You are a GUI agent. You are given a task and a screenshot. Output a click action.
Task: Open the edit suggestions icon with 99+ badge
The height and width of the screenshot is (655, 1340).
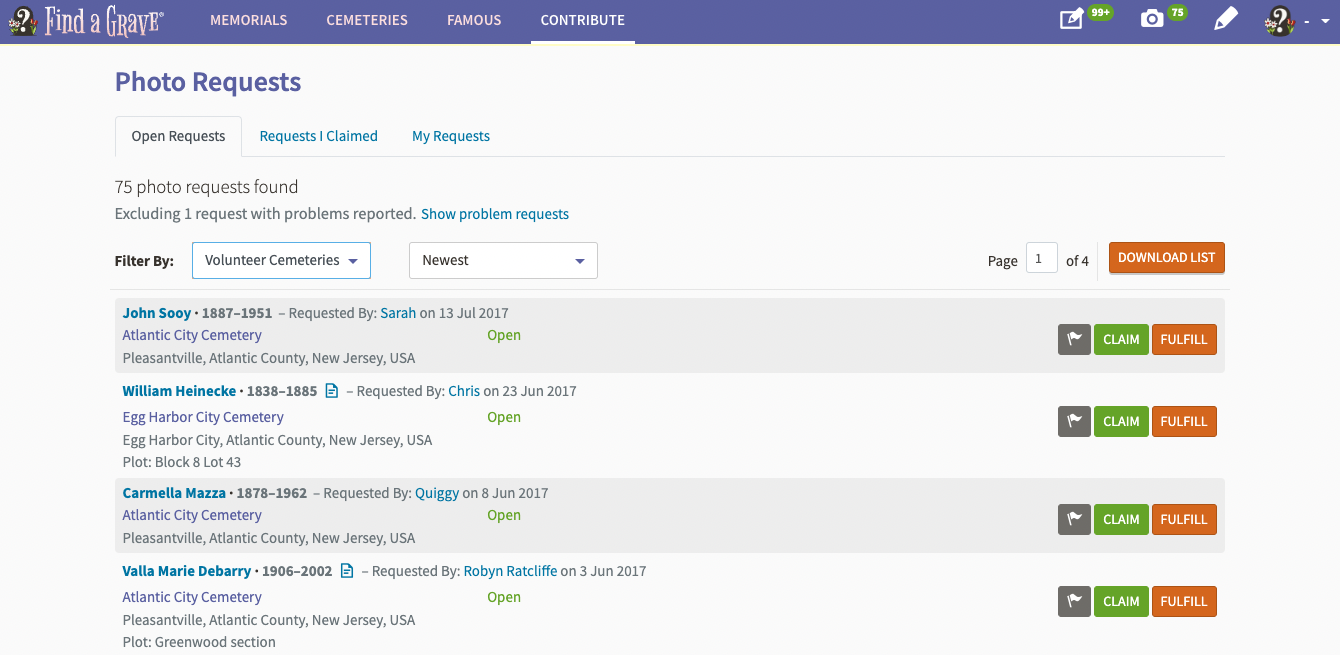(1072, 19)
